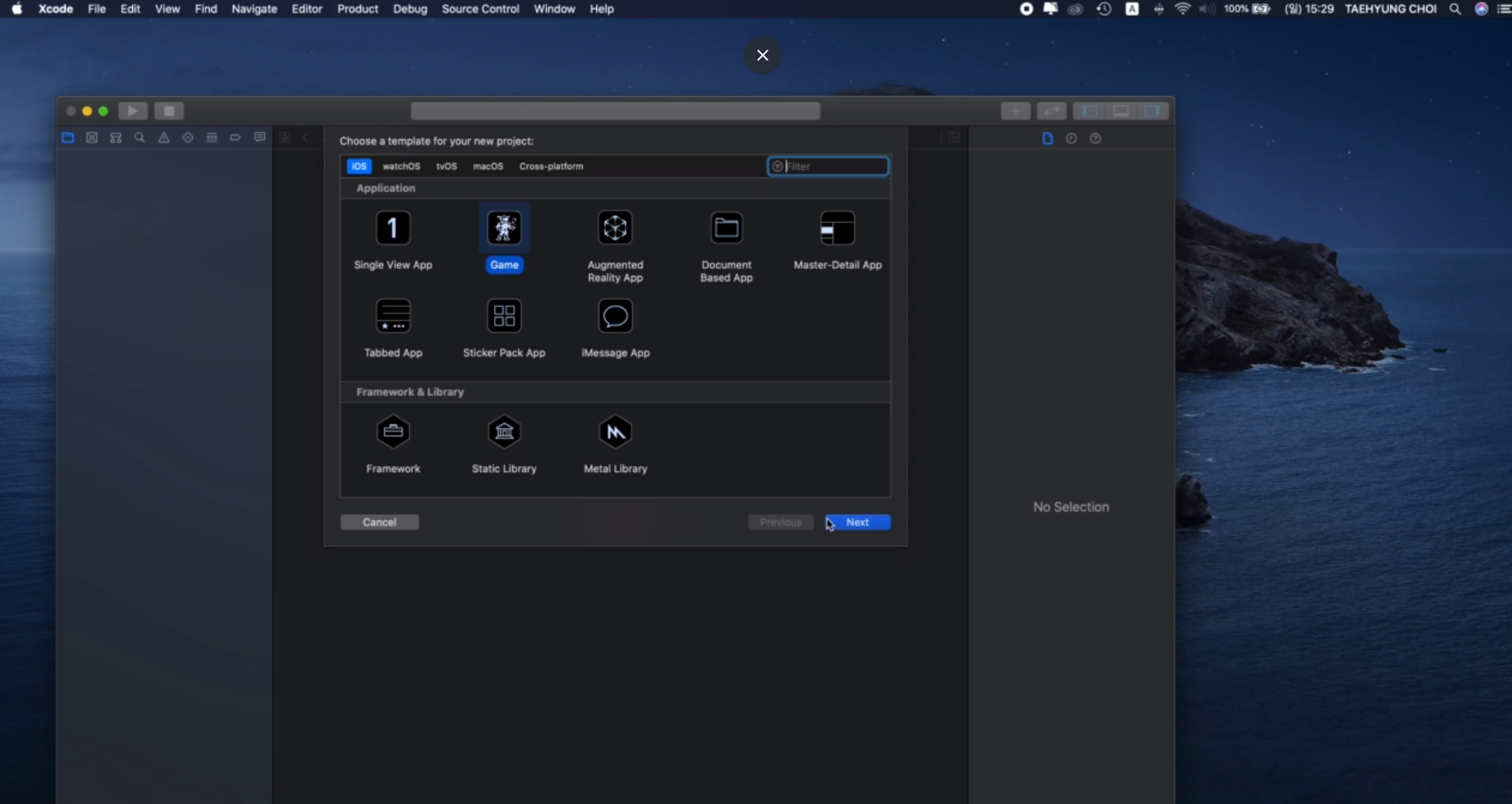The image size is (1512, 804).
Task: Close the overlay with the X button
Action: (763, 55)
